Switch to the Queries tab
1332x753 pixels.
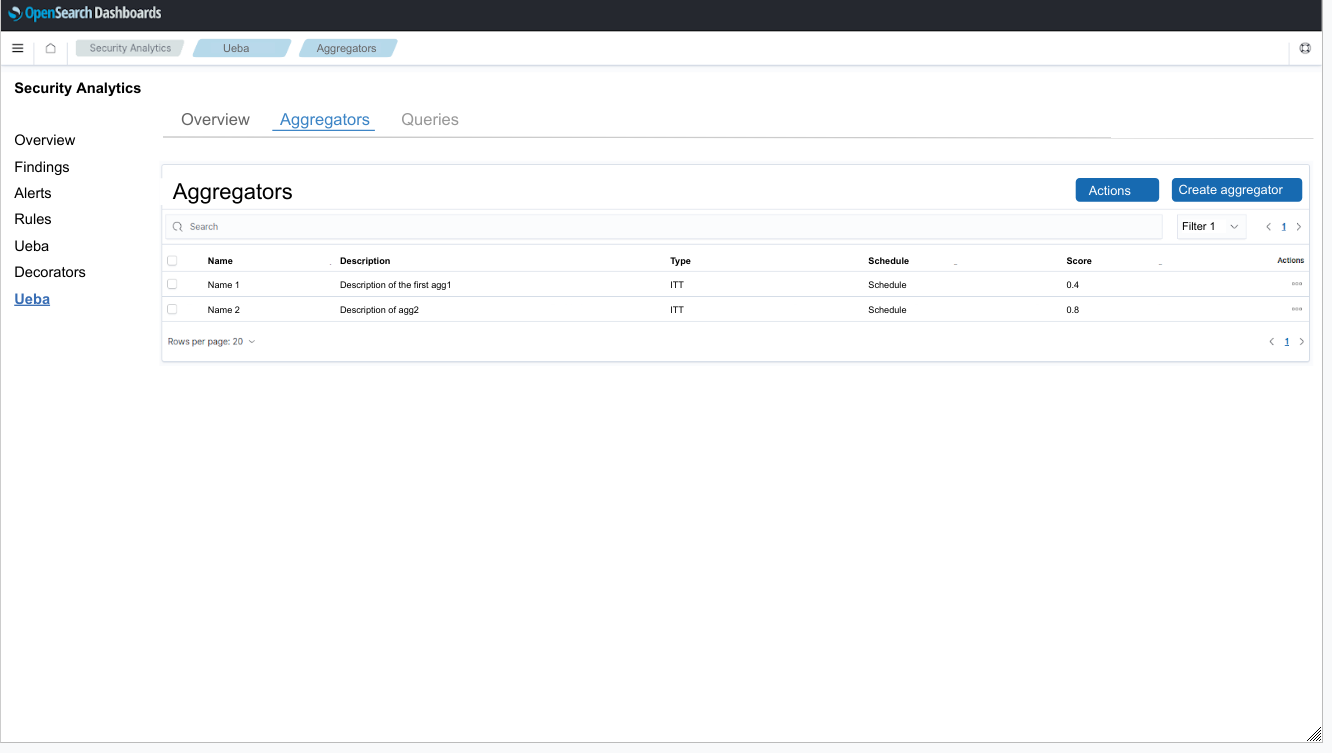tap(429, 119)
